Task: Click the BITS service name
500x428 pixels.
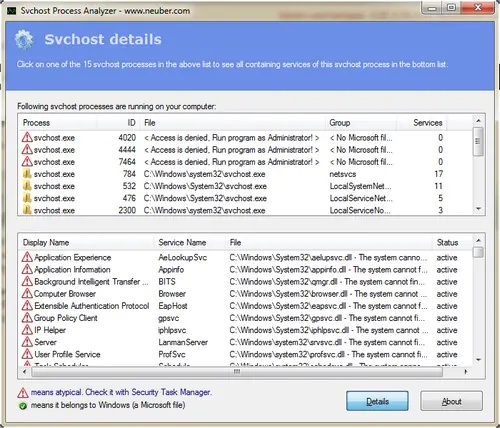Action: click(167, 282)
